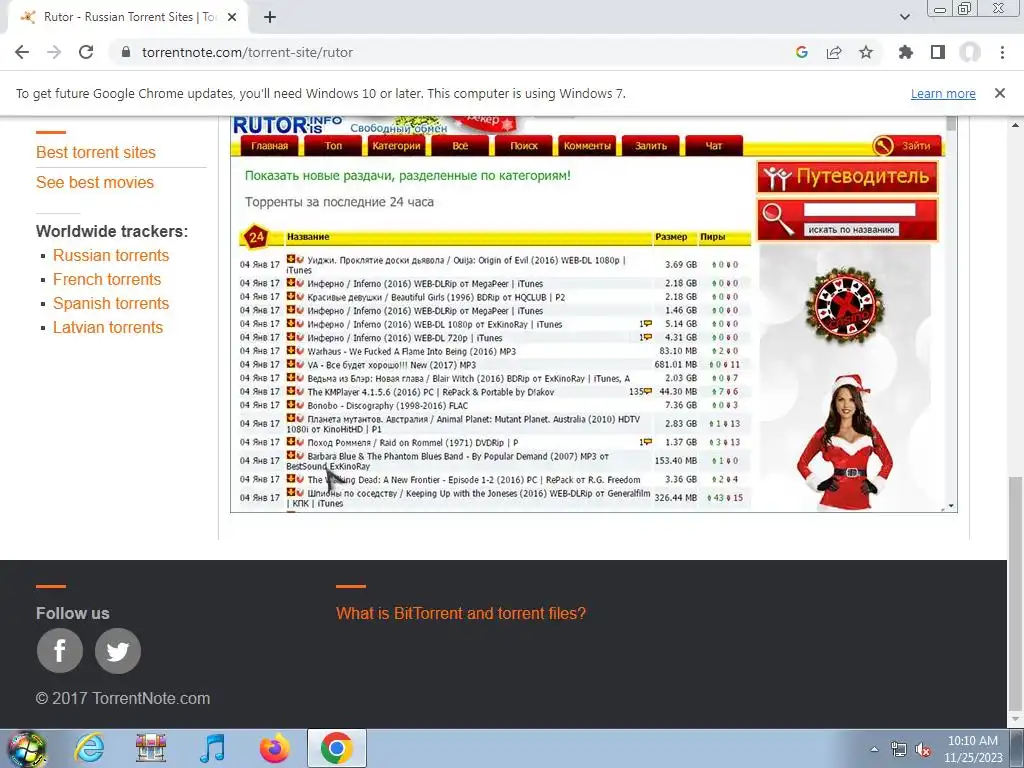Go back to the previous page
Screen dimensions: 1024x768
22,52
